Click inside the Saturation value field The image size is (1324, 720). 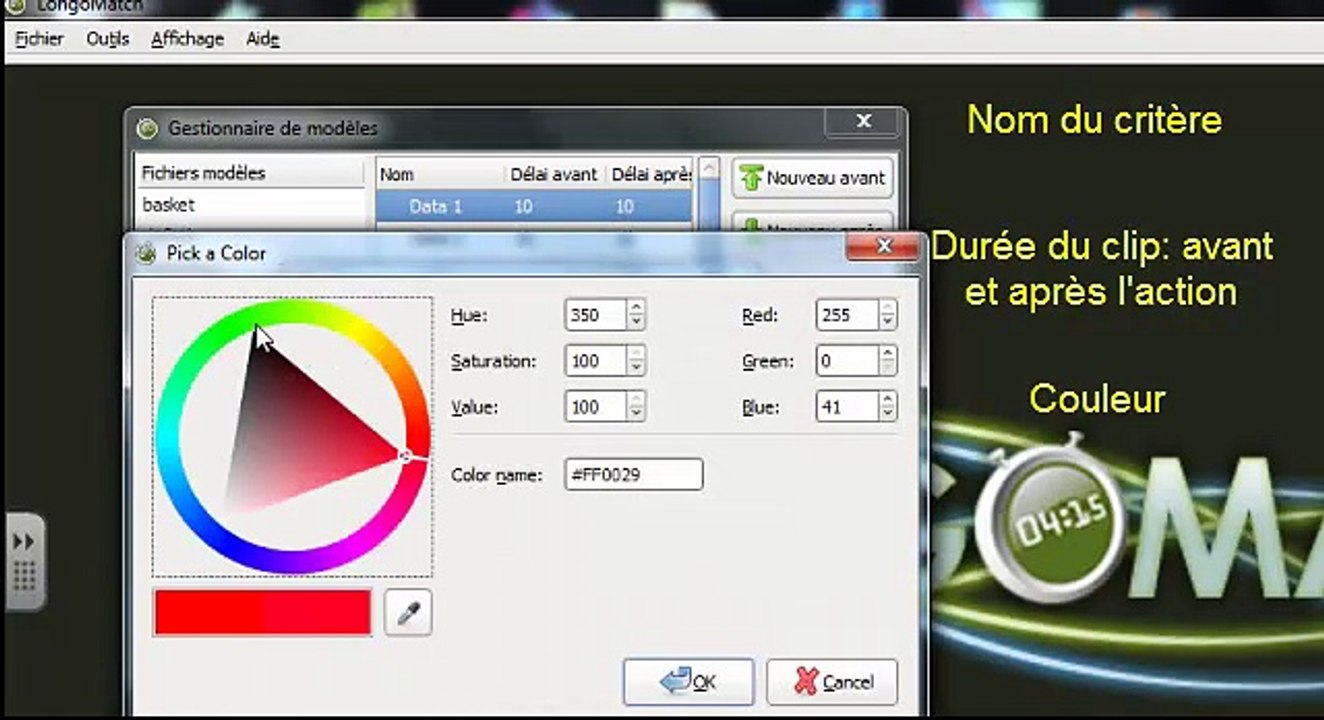[596, 361]
